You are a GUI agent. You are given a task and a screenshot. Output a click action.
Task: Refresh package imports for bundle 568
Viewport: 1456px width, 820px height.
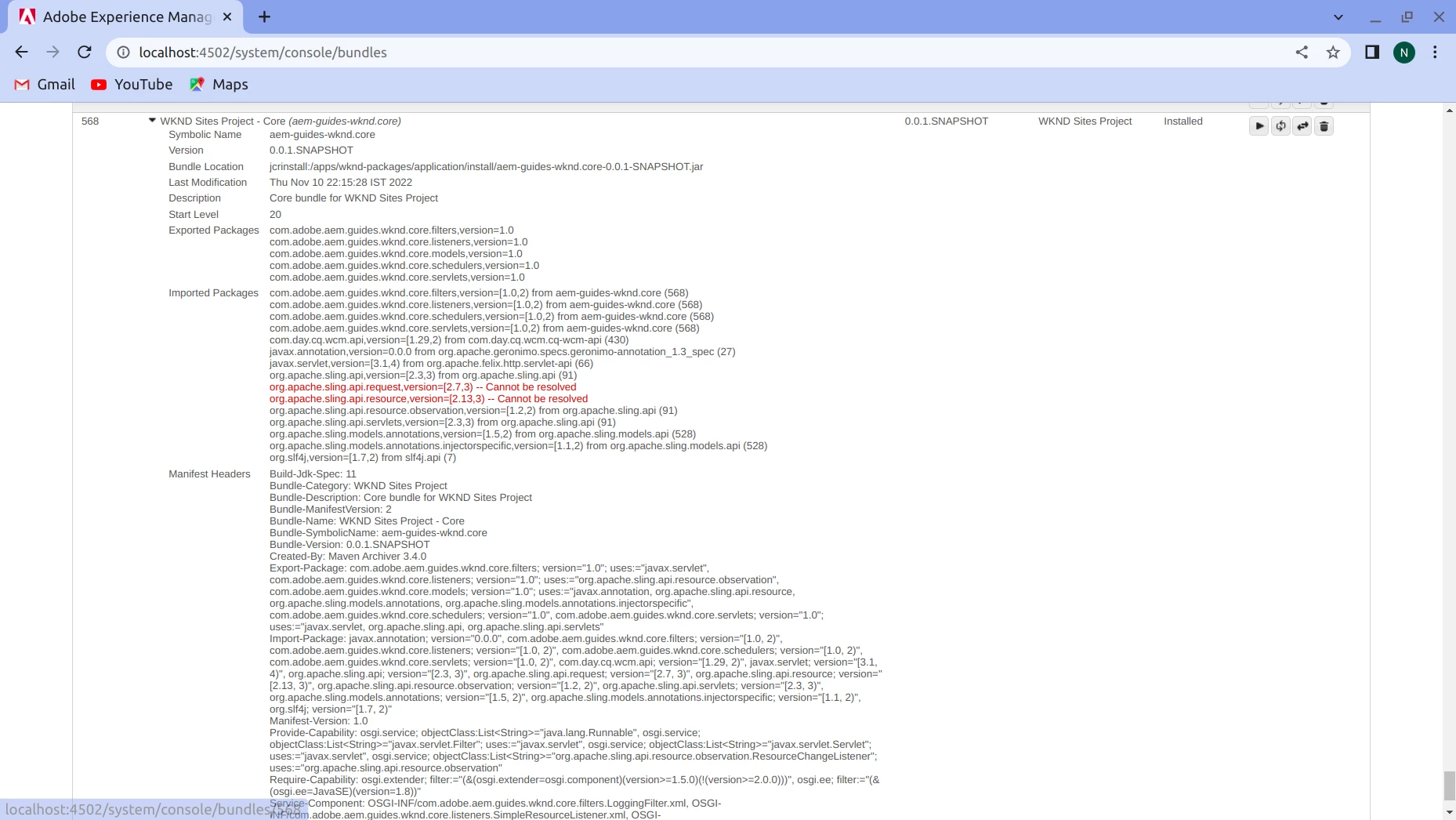tap(1280, 126)
